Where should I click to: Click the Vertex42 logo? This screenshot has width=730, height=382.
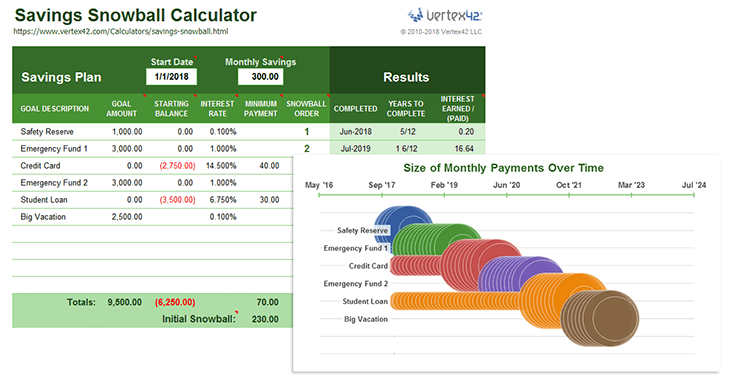445,15
